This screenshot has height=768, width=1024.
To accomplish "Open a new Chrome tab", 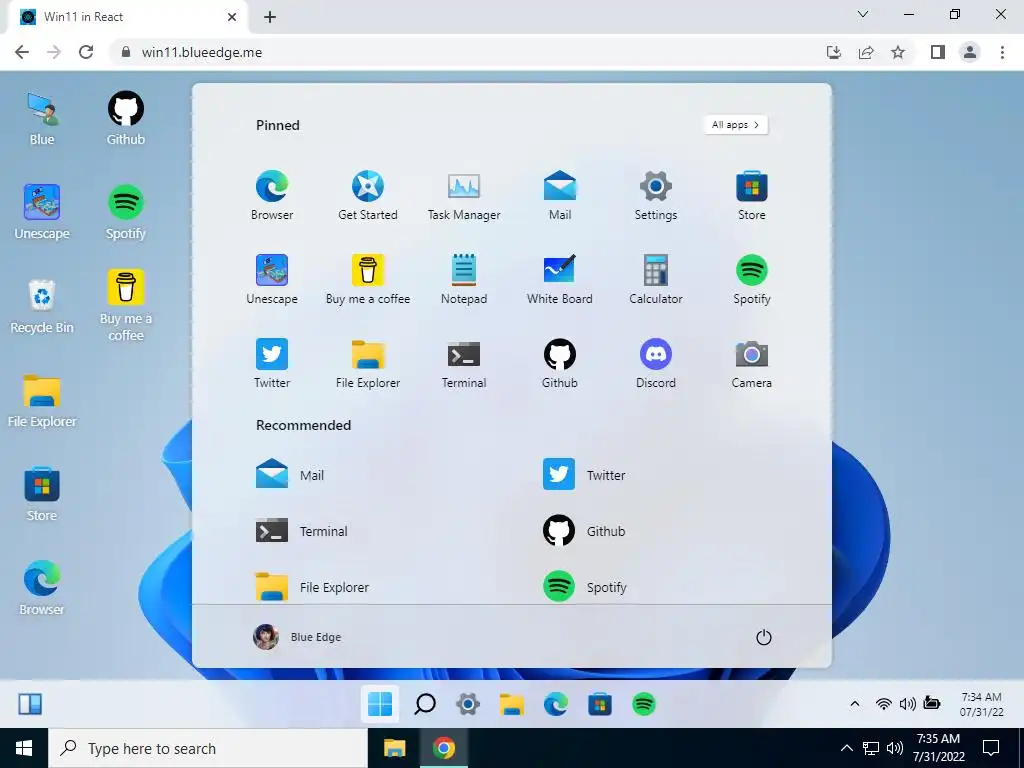I will coord(270,17).
